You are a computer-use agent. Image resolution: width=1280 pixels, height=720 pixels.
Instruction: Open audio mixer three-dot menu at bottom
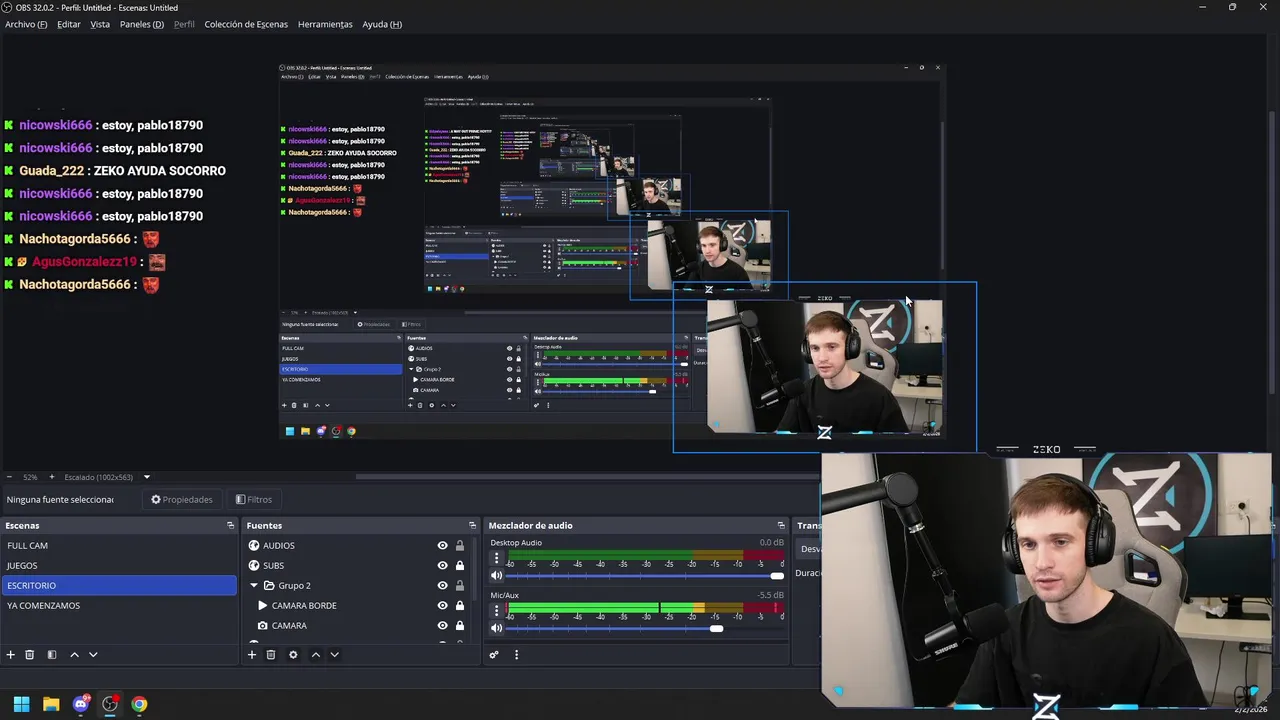click(516, 655)
